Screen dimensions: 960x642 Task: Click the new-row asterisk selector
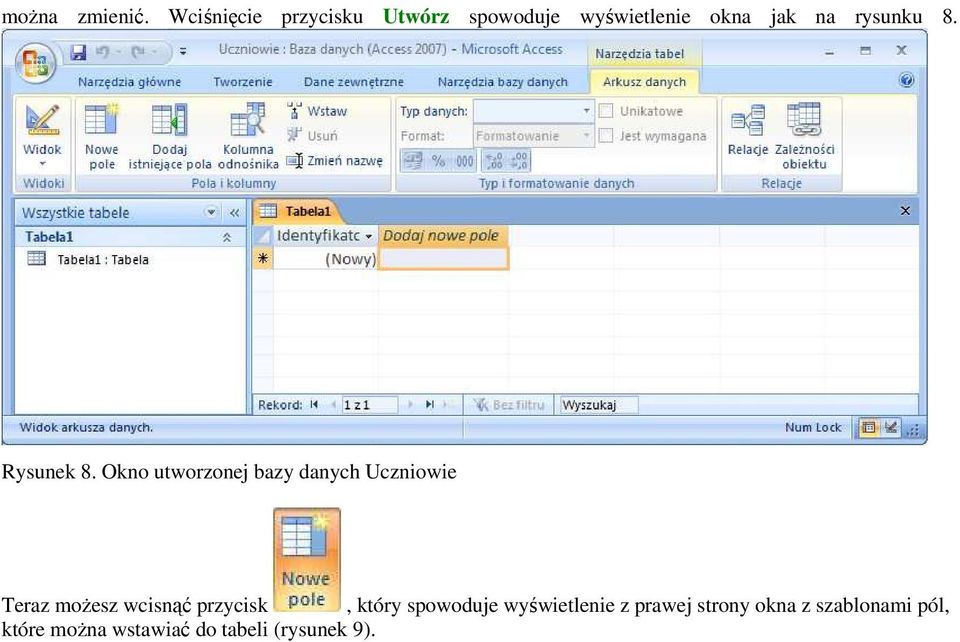tap(263, 258)
